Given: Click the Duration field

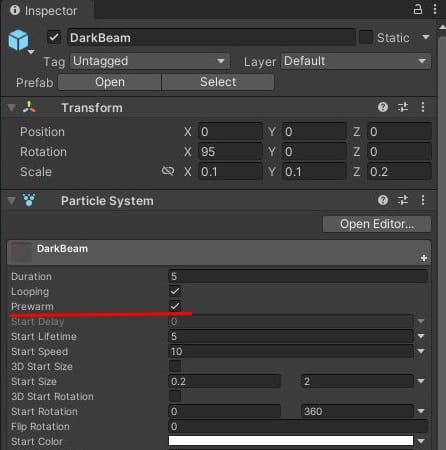Looking at the screenshot, I should (298, 276).
